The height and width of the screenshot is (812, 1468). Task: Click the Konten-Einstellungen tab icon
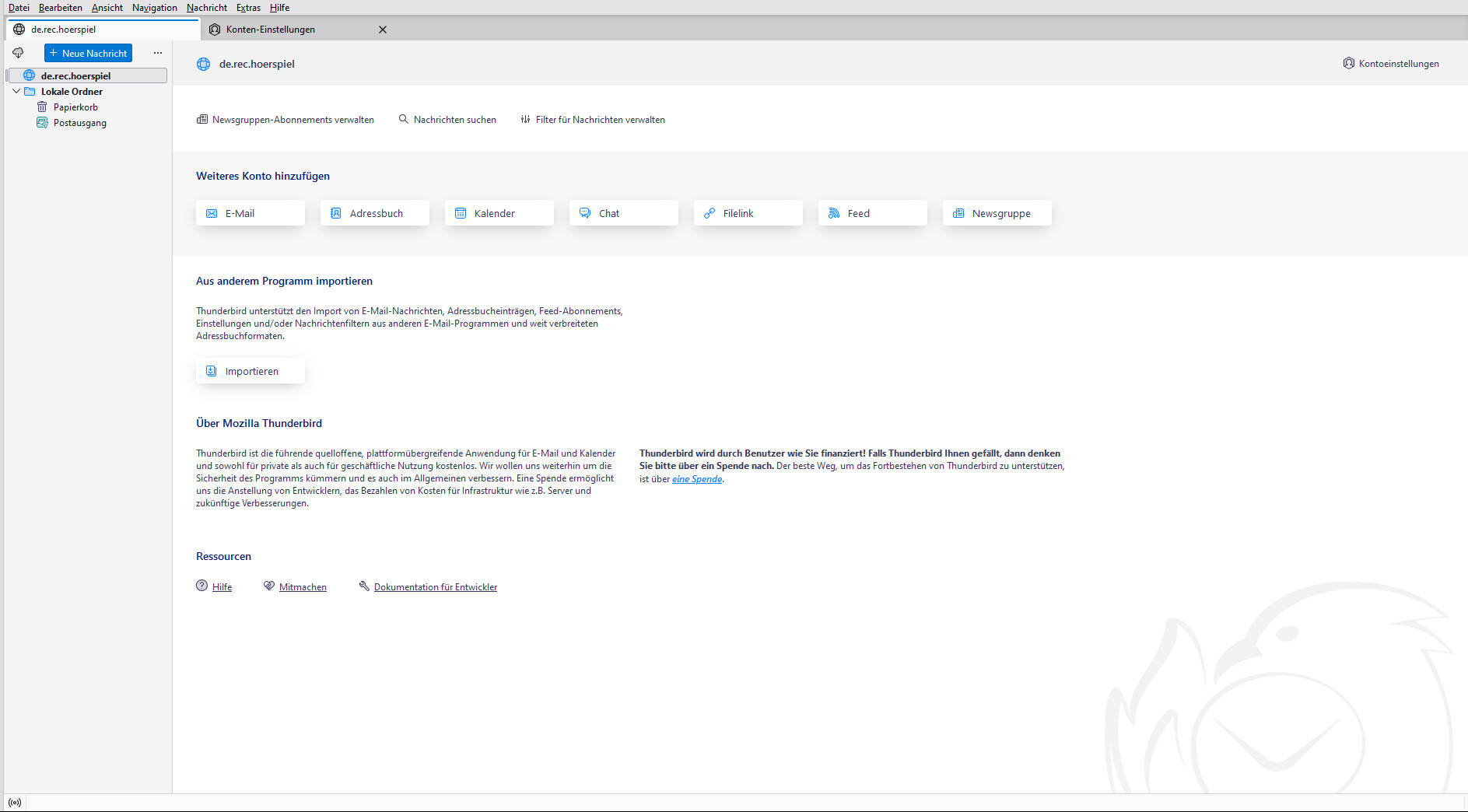point(215,30)
